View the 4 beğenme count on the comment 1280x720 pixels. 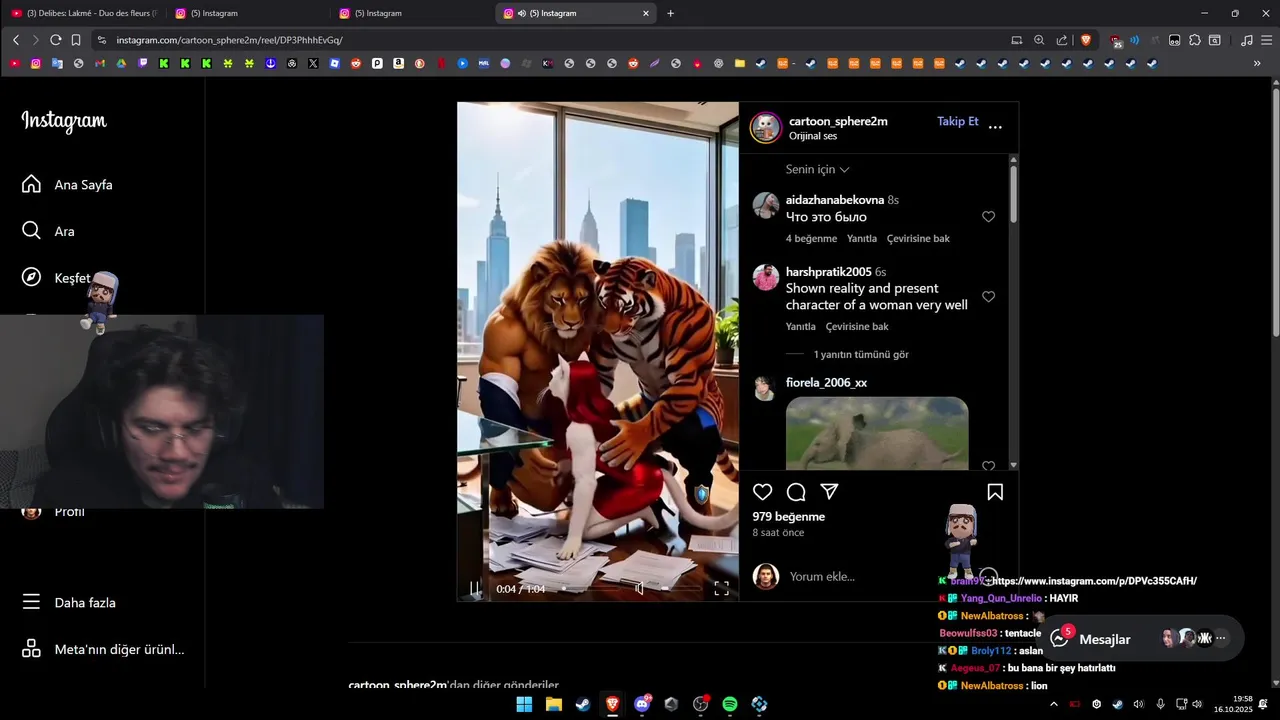click(811, 239)
